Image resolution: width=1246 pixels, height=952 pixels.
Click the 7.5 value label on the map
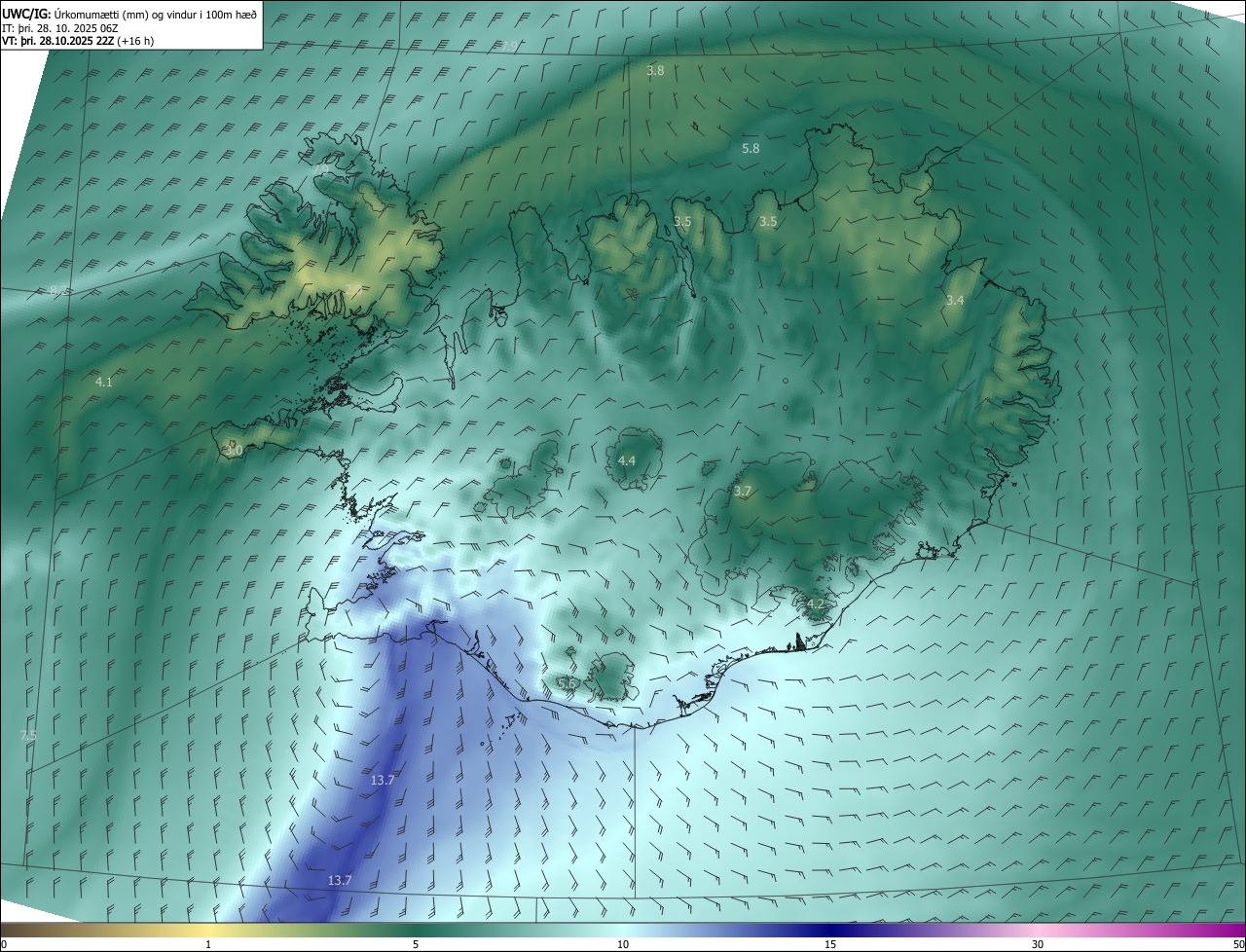point(28,736)
